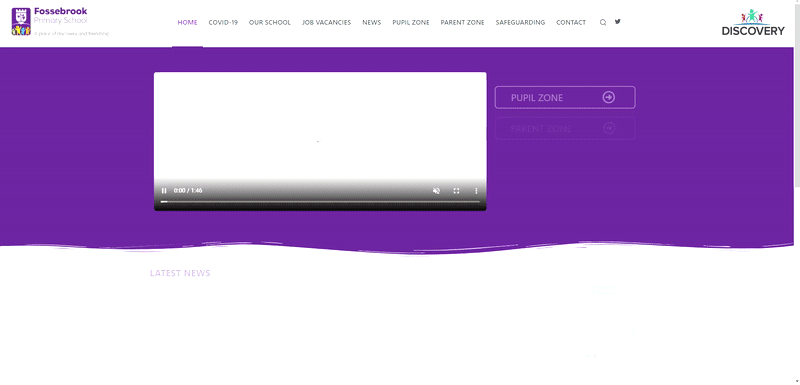Open the NEWS navigation link
Image resolution: width=800 pixels, height=385 pixels.
(x=371, y=22)
